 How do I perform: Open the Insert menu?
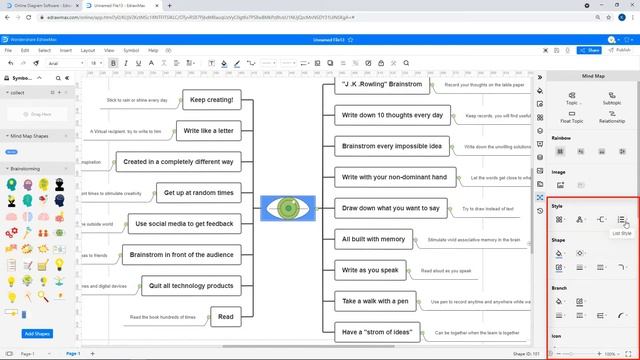click(x=66, y=50)
